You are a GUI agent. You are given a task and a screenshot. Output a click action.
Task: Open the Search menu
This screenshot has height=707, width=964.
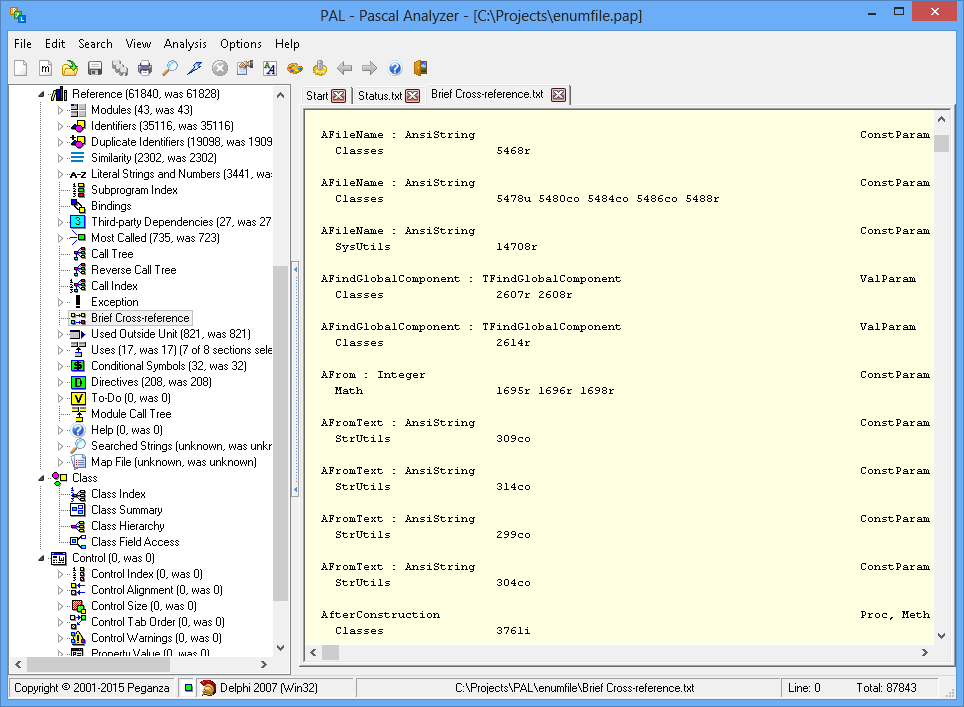click(x=95, y=44)
